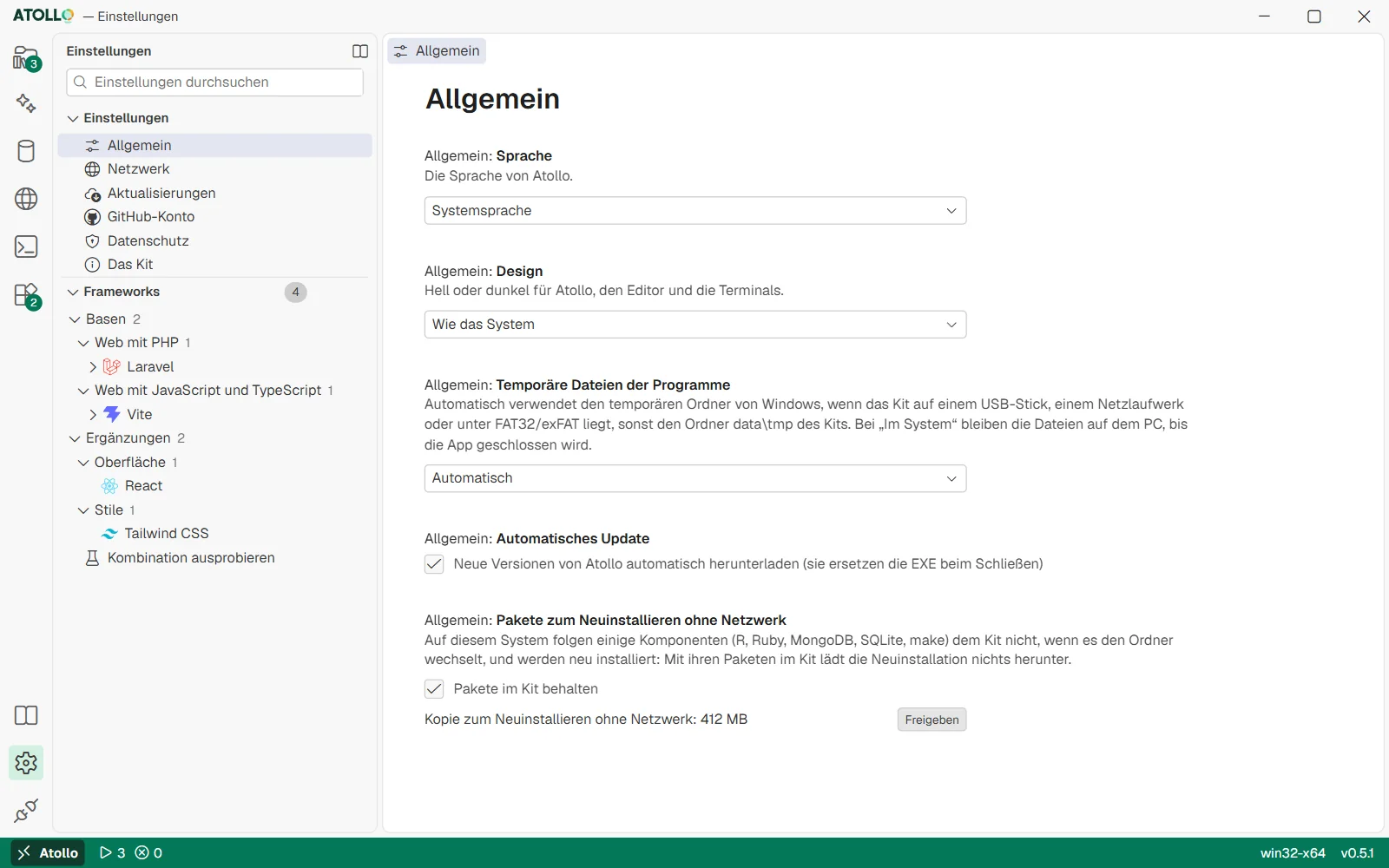Select the Allgemein tab at top

(x=437, y=51)
